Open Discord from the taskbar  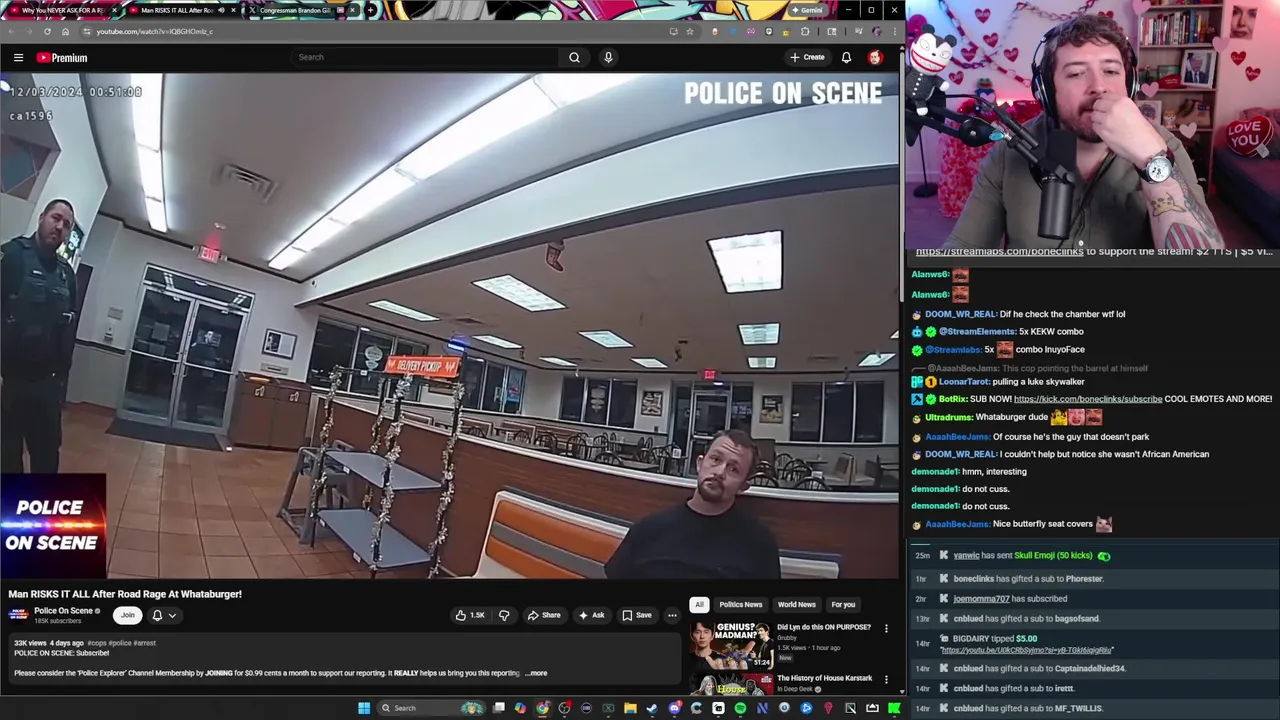(x=675, y=708)
